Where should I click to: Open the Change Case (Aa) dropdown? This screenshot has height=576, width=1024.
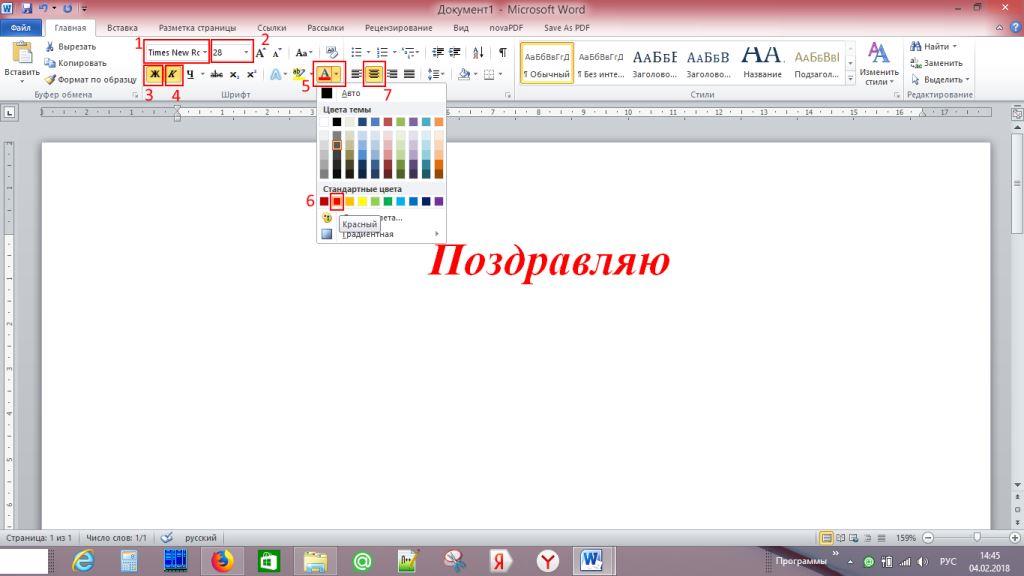click(x=304, y=52)
